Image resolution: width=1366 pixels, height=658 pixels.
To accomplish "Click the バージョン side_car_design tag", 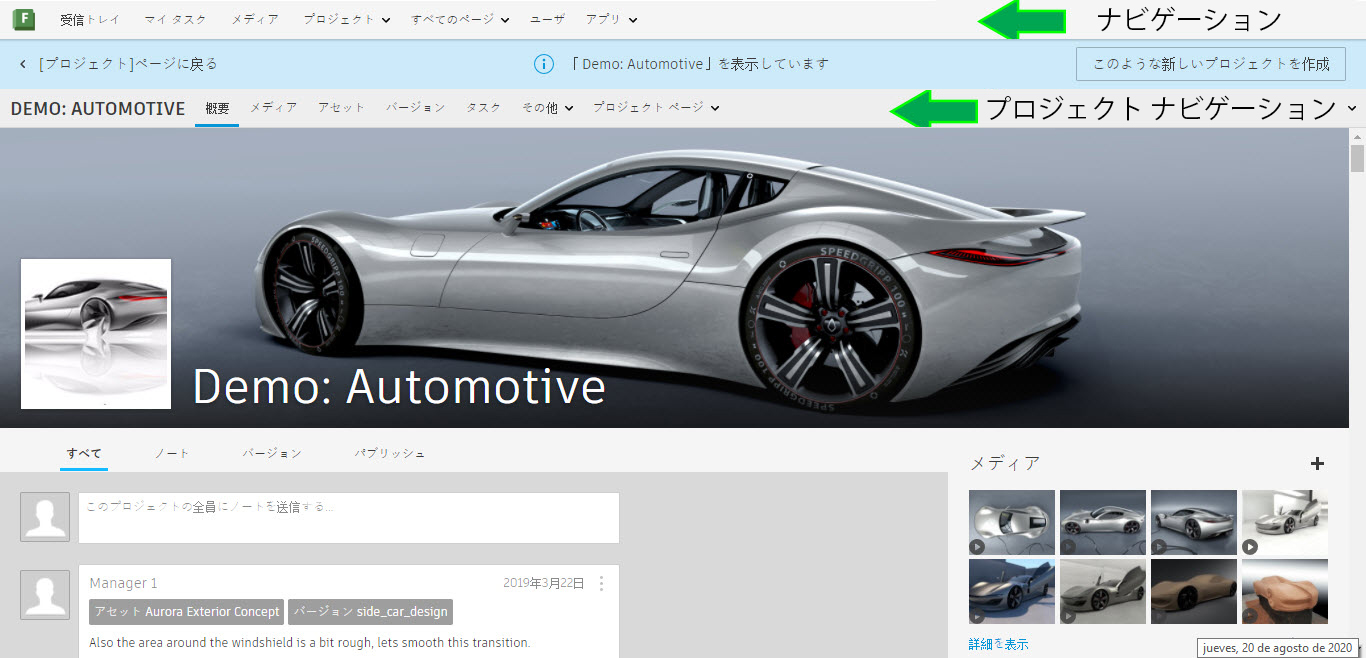I will click(x=370, y=612).
